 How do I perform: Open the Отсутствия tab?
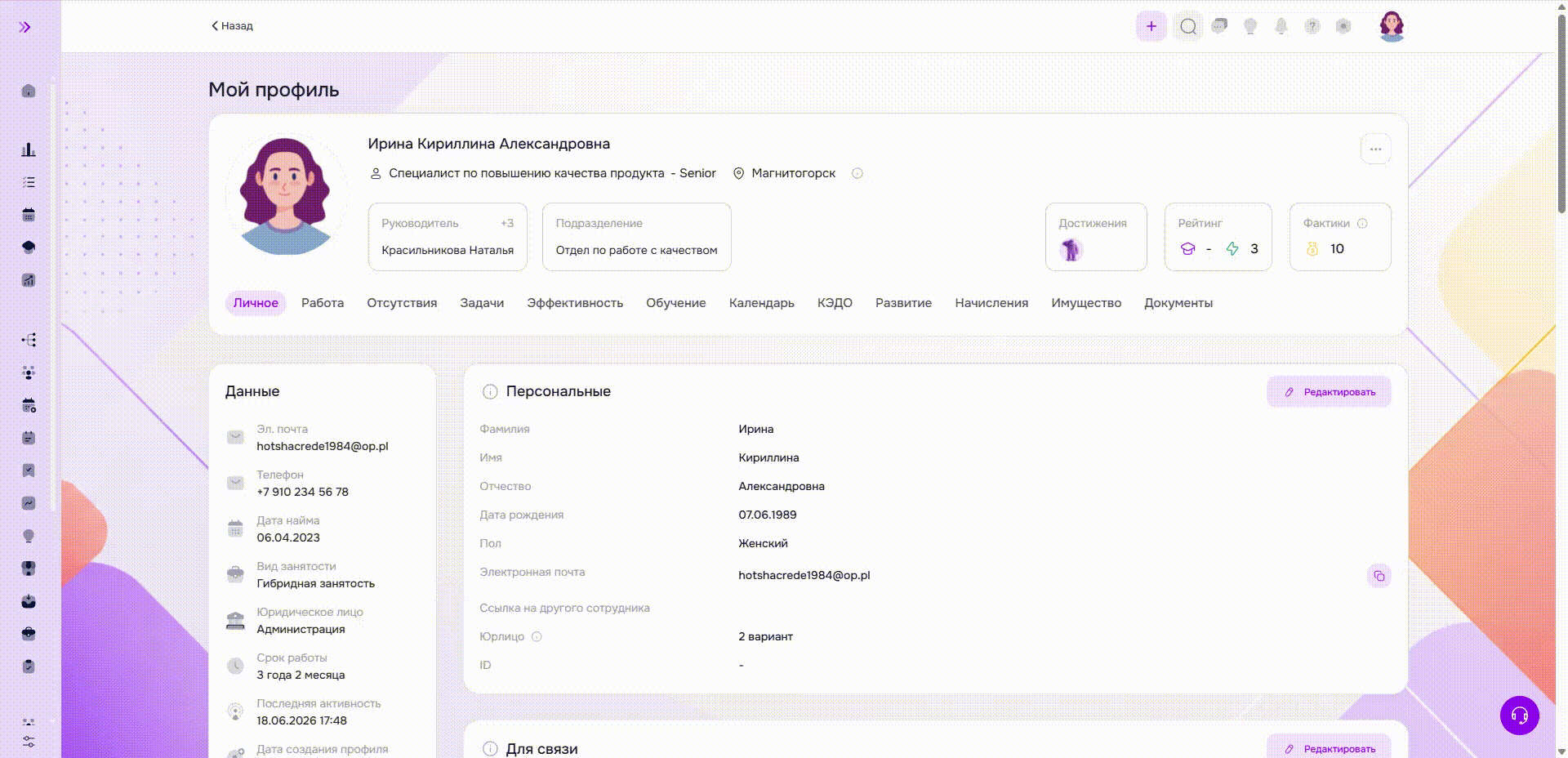(402, 303)
